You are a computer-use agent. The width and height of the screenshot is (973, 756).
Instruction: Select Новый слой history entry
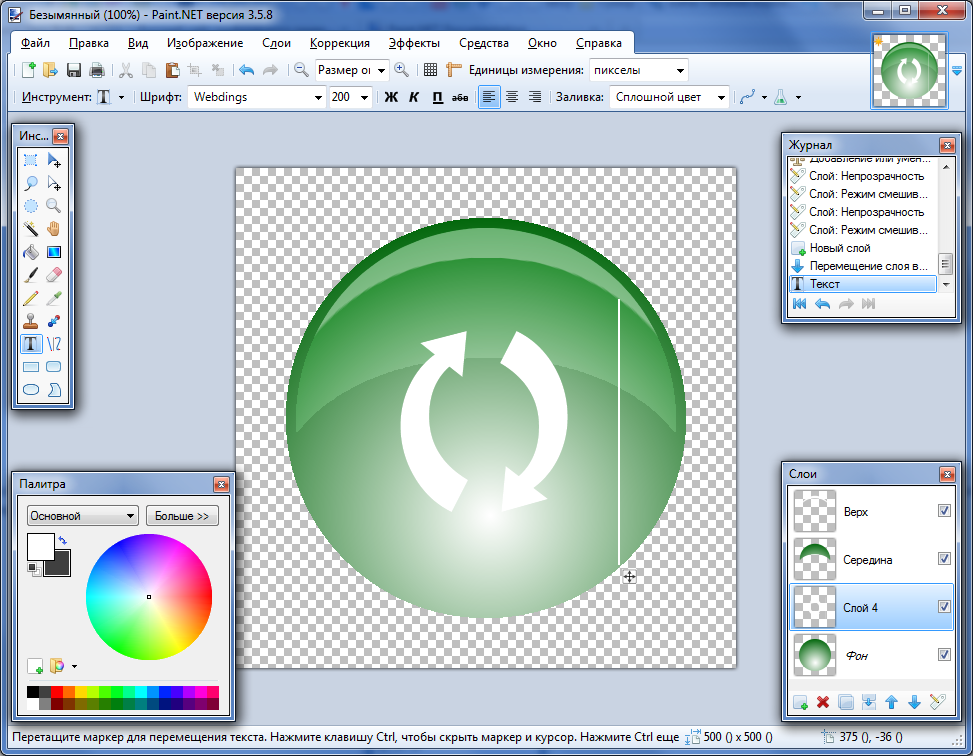point(863,248)
